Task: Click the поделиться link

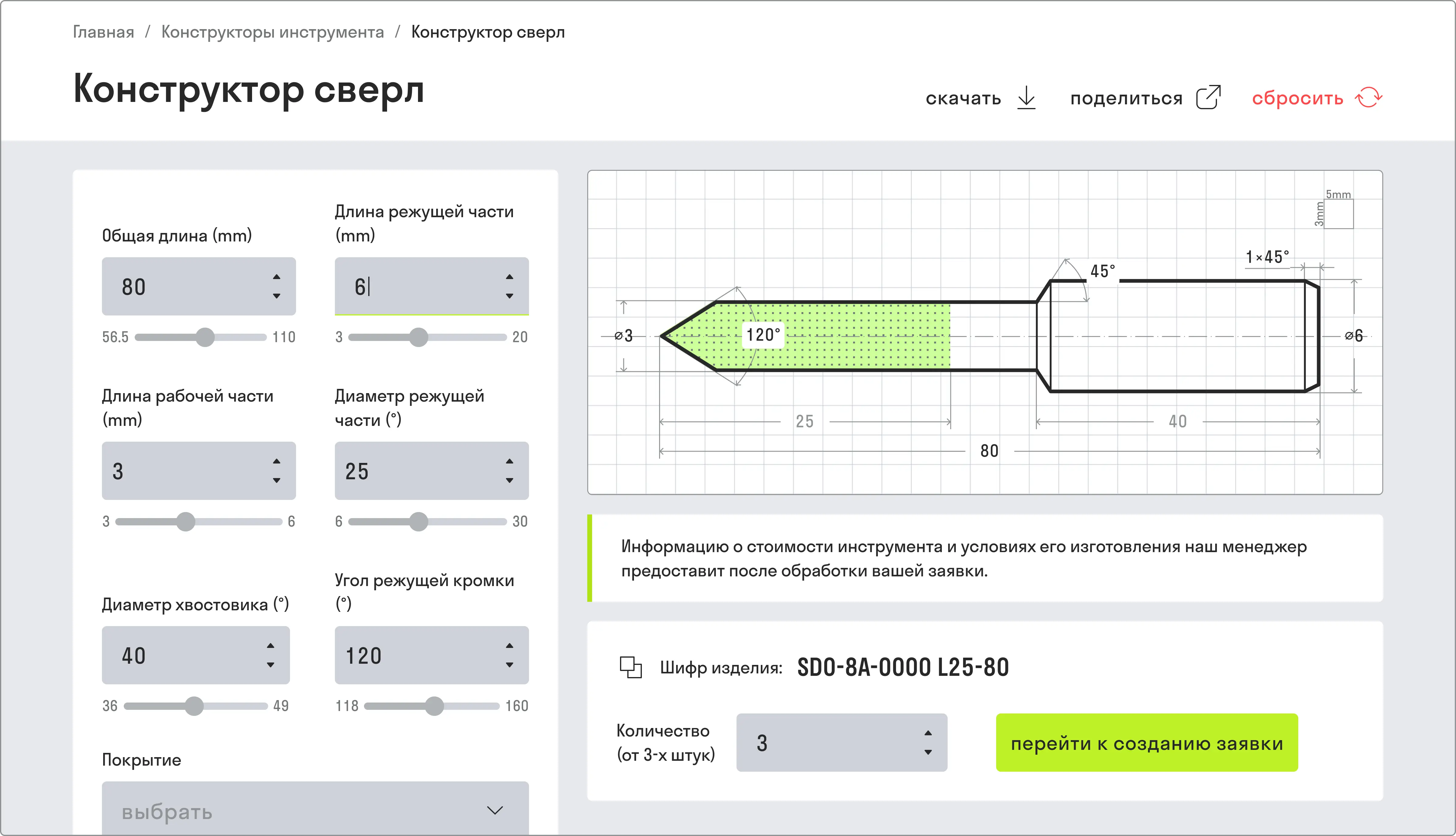Action: [1127, 98]
